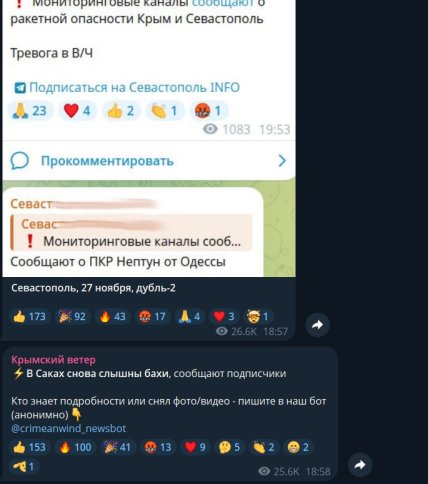The width and height of the screenshot is (428, 484).
Task: Click the thumbs-up reaction showing 153
Action: 29,447
